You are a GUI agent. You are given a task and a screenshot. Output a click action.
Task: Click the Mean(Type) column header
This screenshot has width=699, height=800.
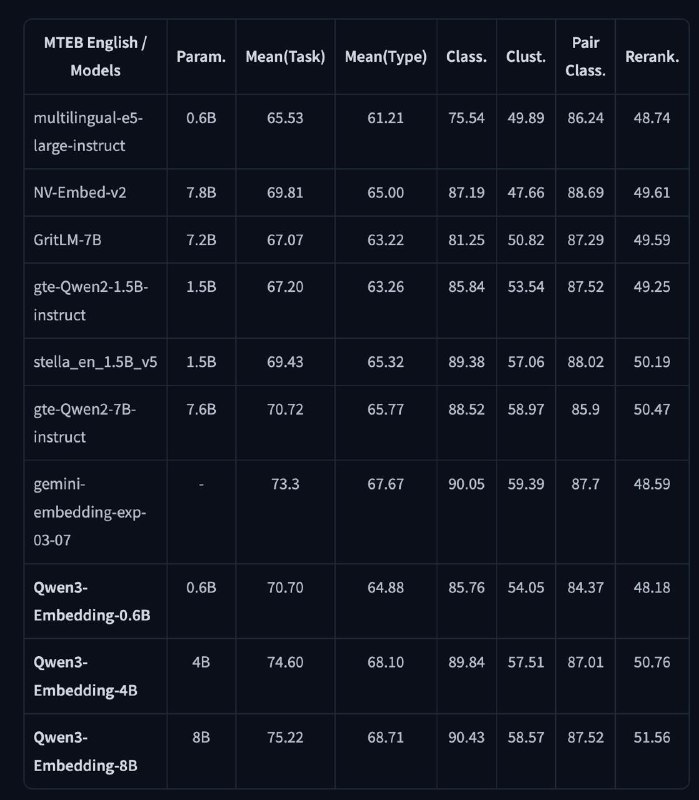click(x=386, y=57)
